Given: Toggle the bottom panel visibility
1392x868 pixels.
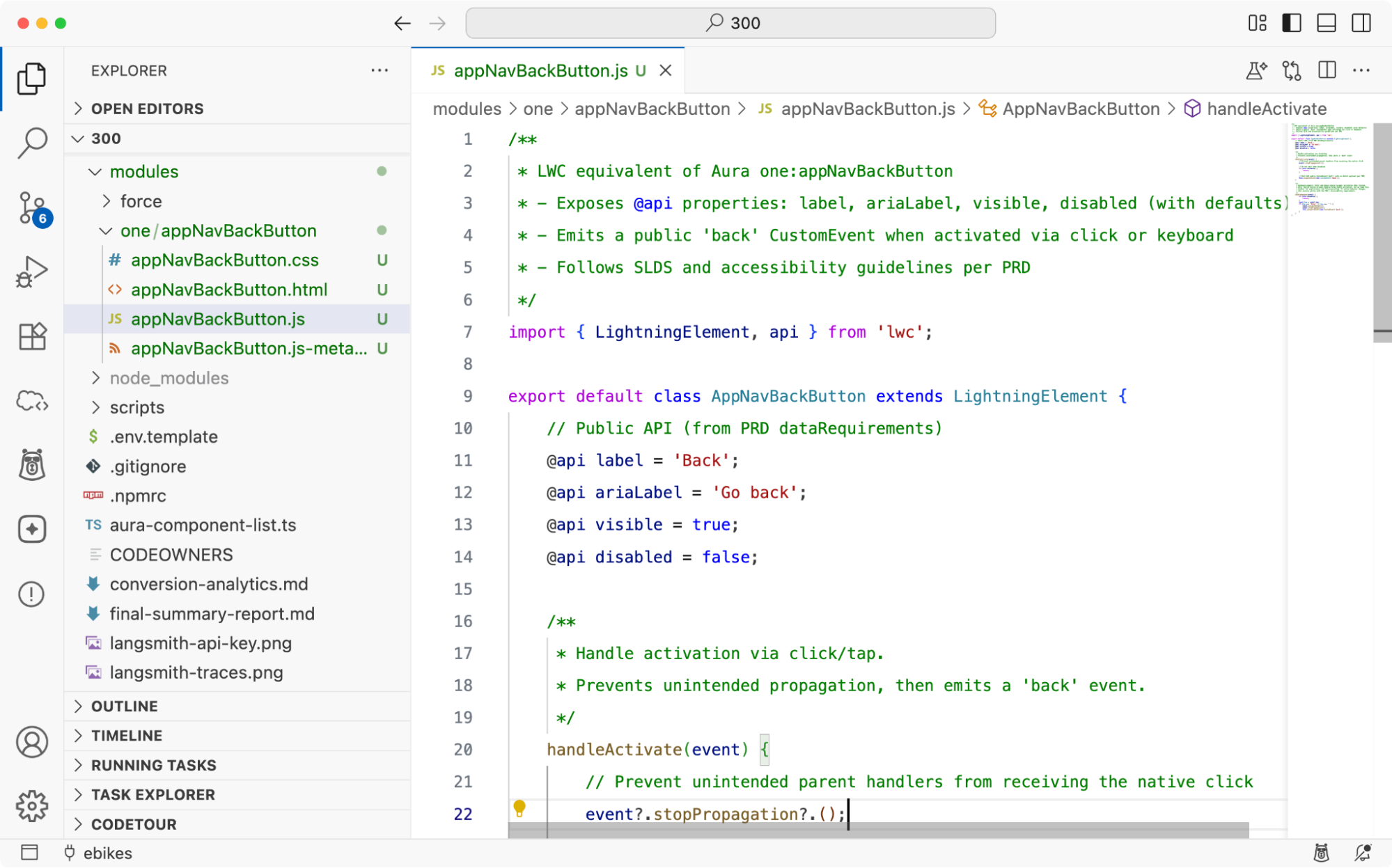Looking at the screenshot, I should (1327, 23).
